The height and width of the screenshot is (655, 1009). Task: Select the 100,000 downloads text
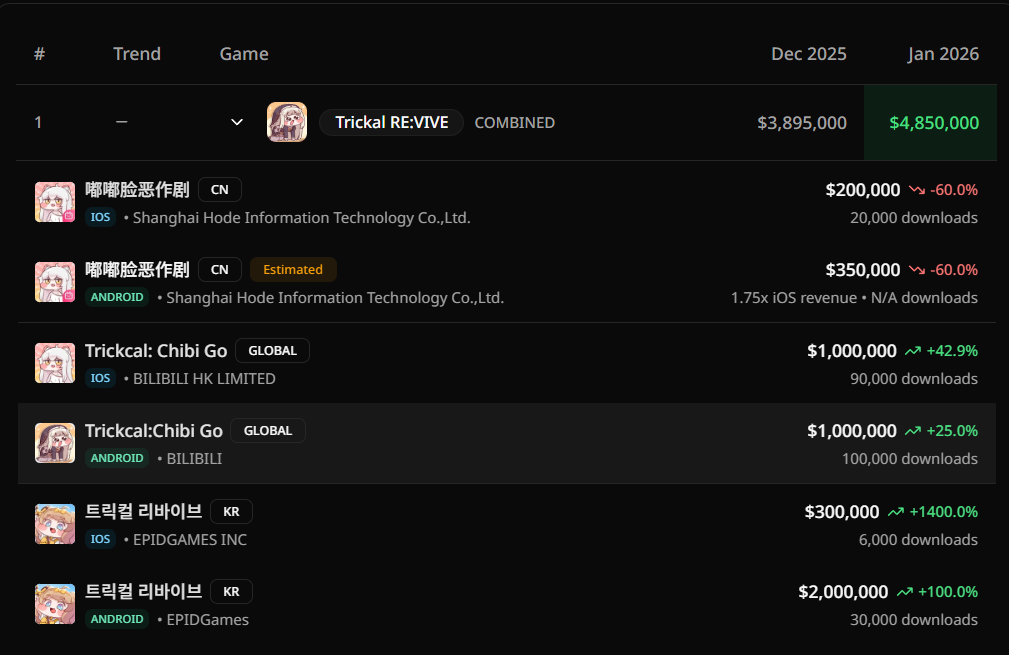[x=910, y=458]
